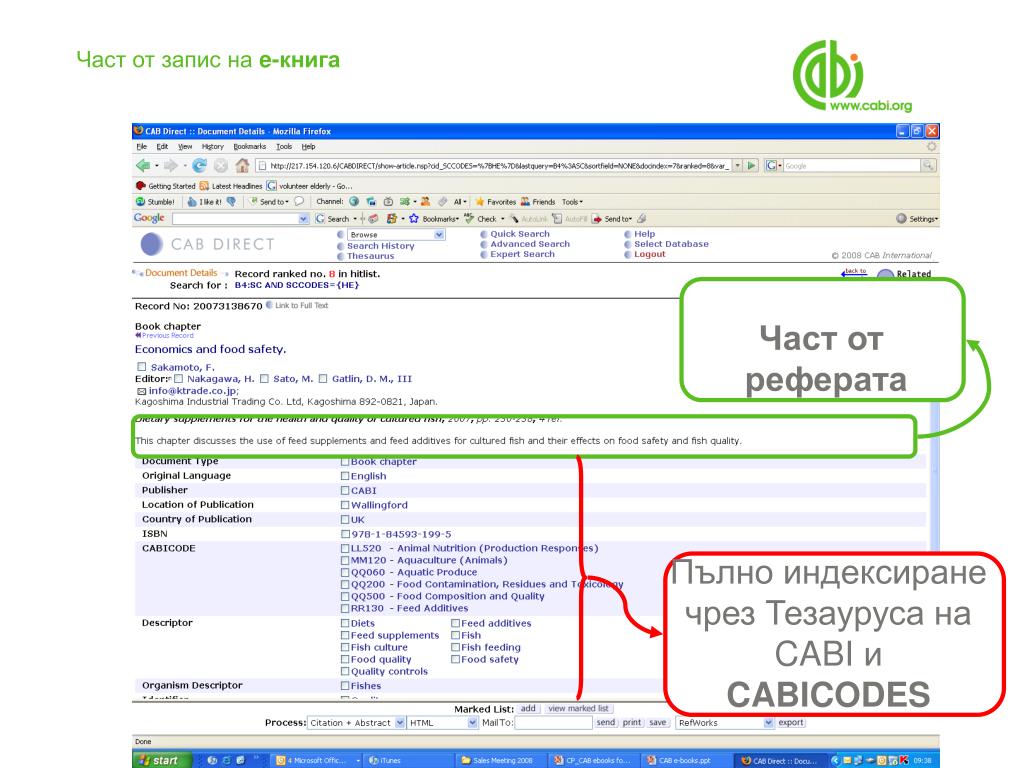The image size is (1024, 768).
Task: Open the StumbleUpon Tools dropdown
Action: coord(572,202)
